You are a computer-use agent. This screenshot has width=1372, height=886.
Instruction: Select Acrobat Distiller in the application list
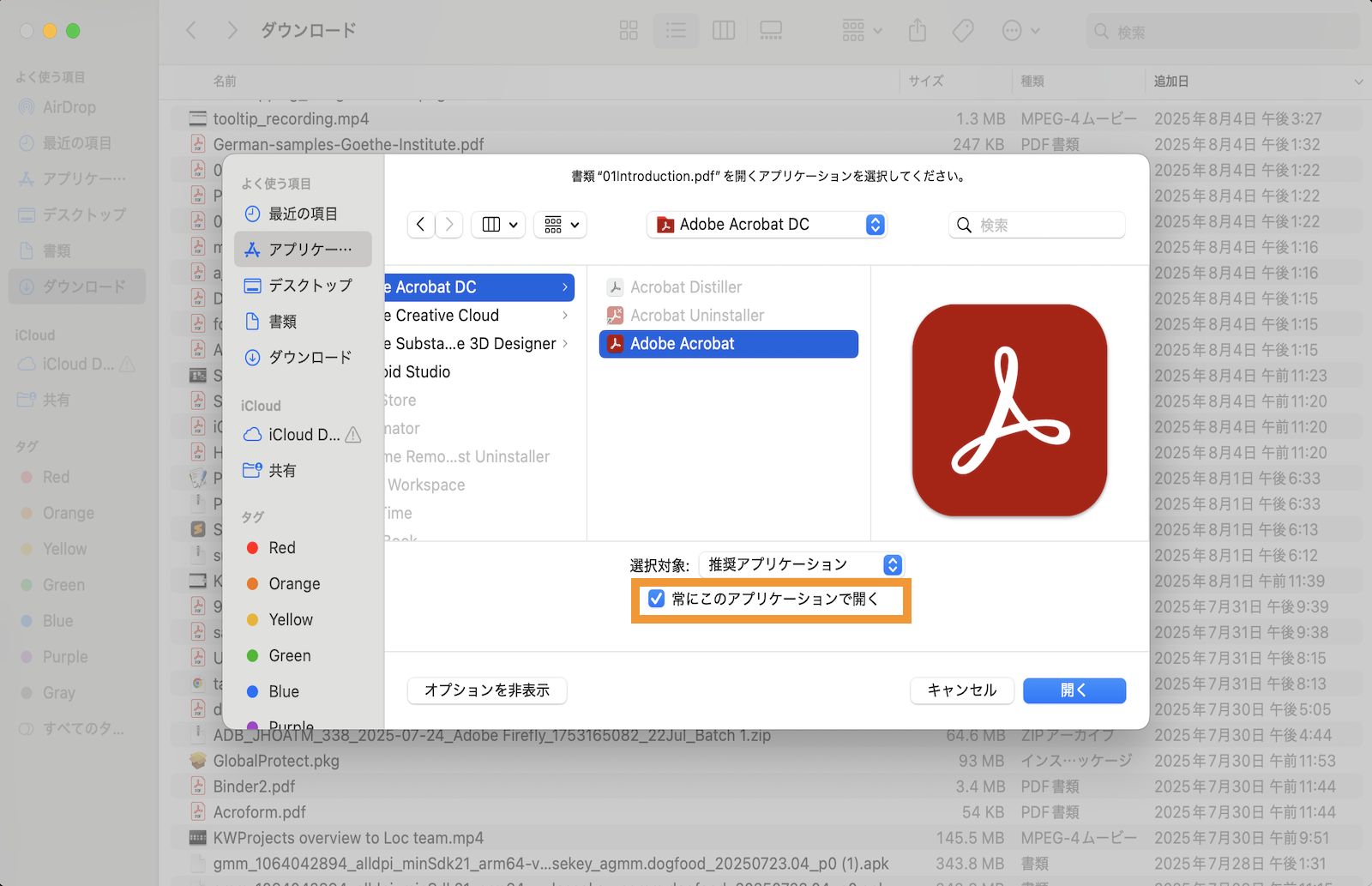(x=684, y=286)
